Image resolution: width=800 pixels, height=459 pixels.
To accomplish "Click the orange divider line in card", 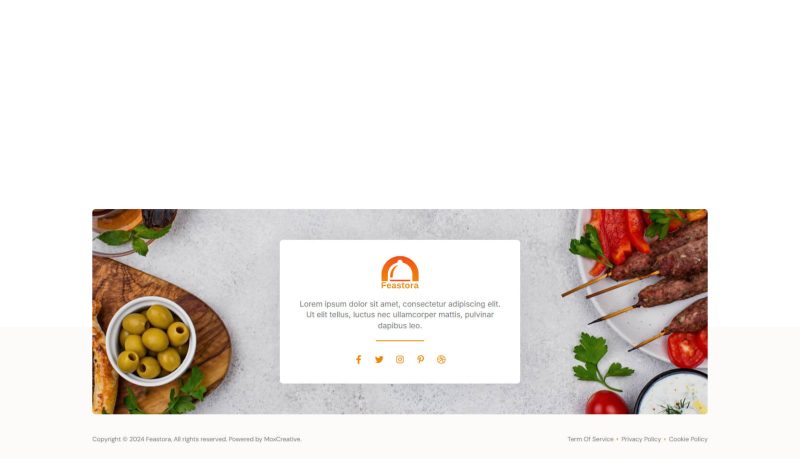I will (x=400, y=341).
